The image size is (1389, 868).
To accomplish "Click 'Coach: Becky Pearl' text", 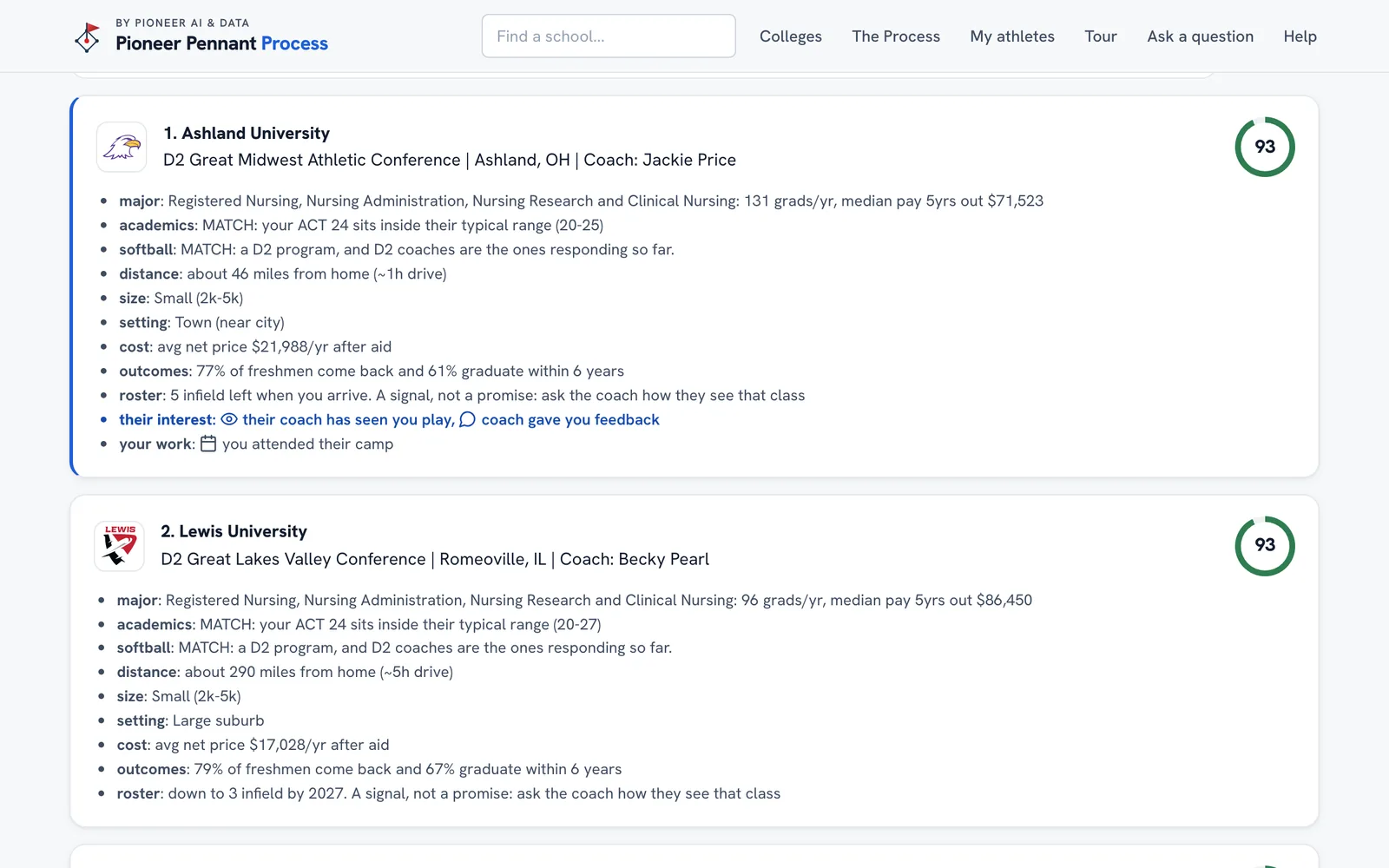I will click(635, 559).
